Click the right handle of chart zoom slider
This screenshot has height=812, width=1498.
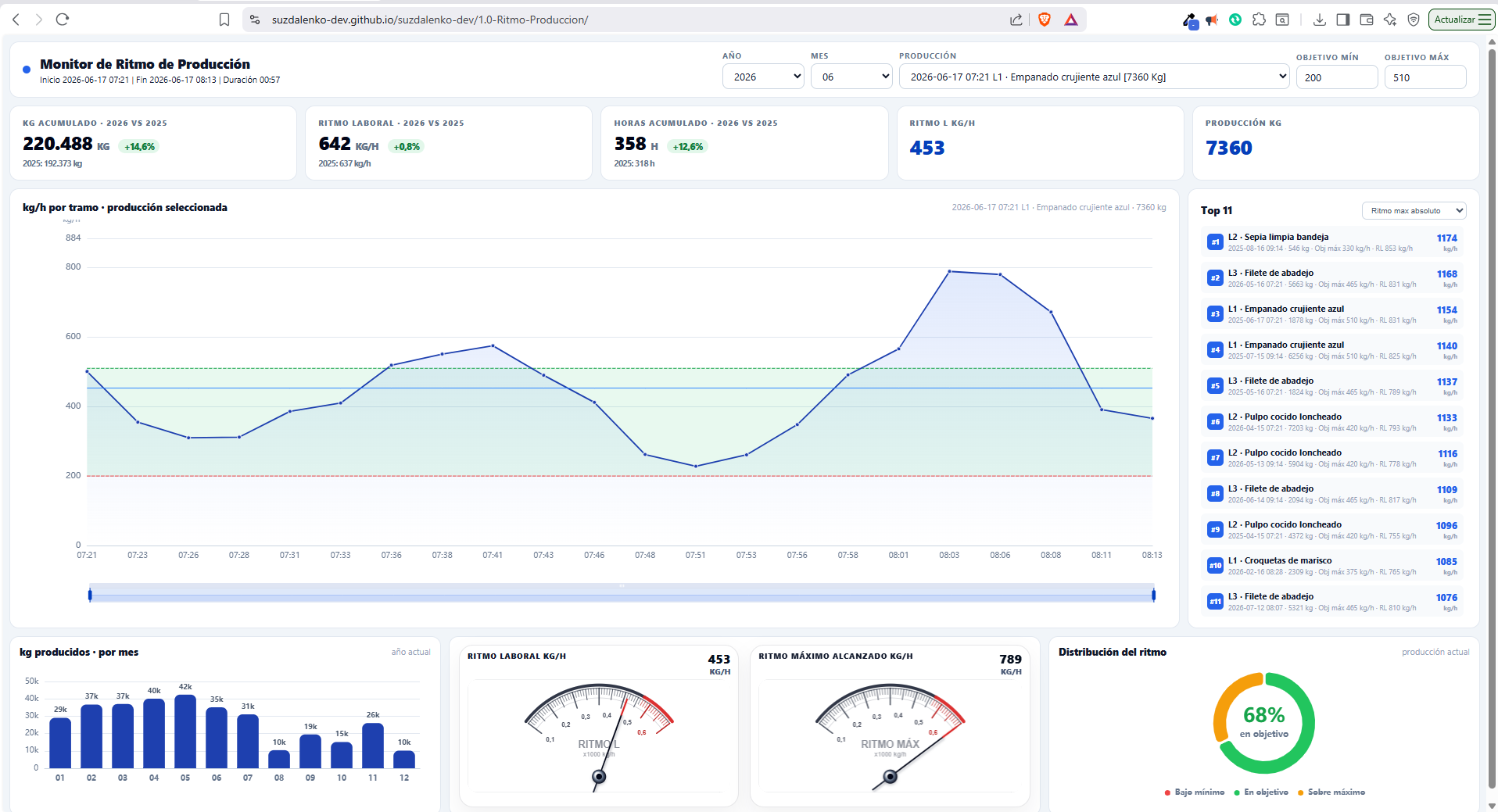point(1154,596)
